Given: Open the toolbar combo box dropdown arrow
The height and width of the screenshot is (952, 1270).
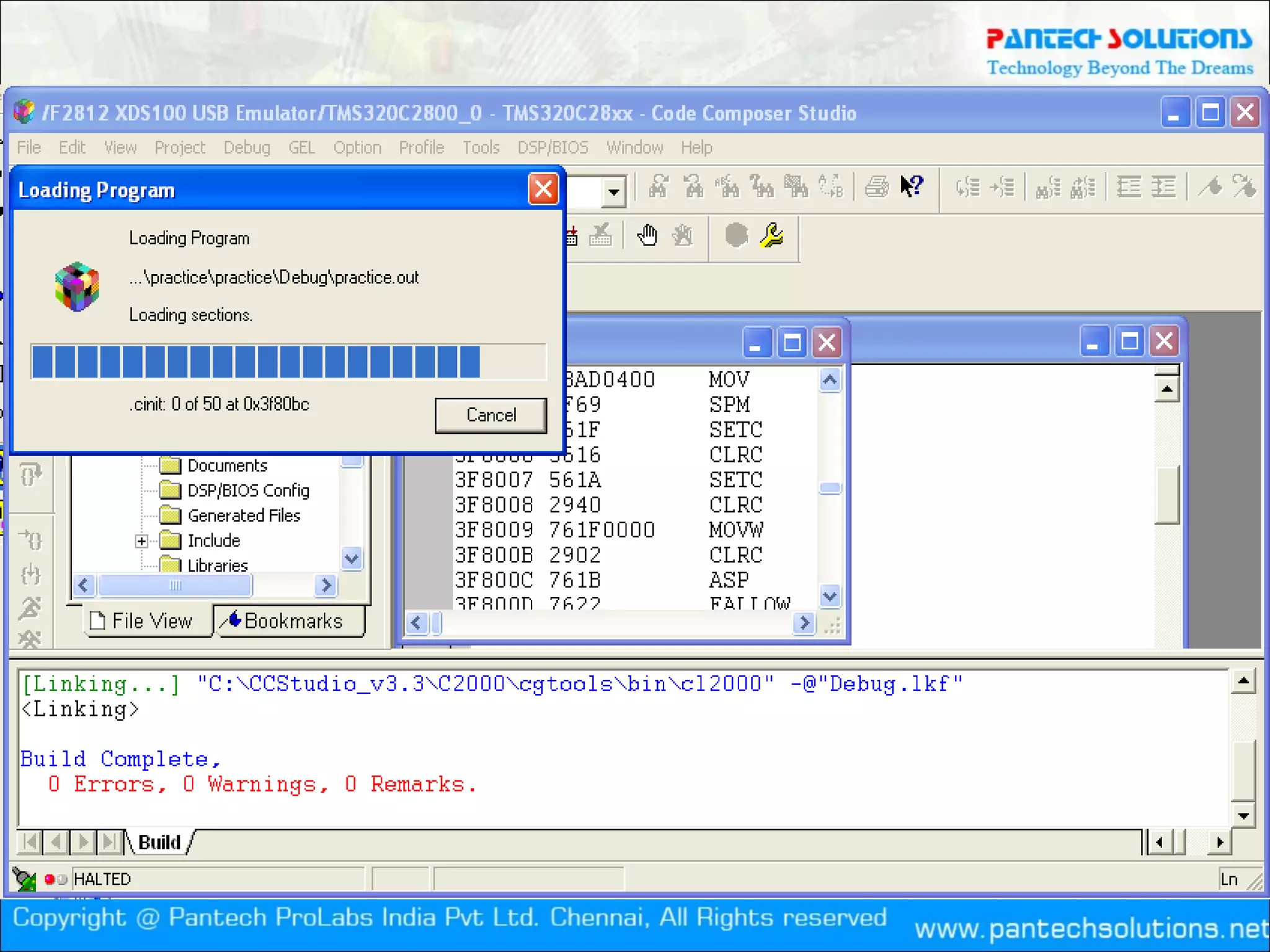Looking at the screenshot, I should (x=613, y=192).
